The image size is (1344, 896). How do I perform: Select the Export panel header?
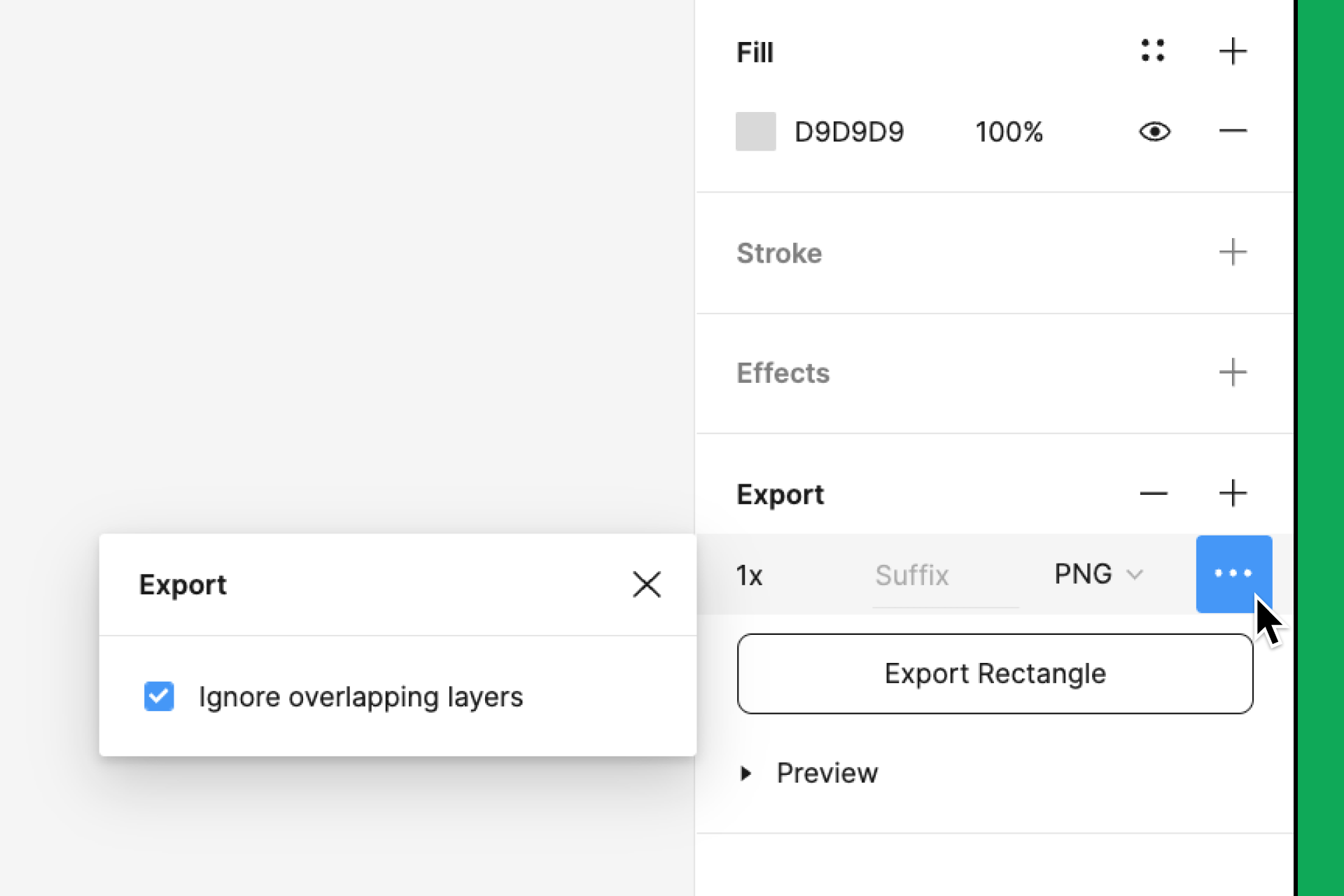pyautogui.click(x=780, y=493)
